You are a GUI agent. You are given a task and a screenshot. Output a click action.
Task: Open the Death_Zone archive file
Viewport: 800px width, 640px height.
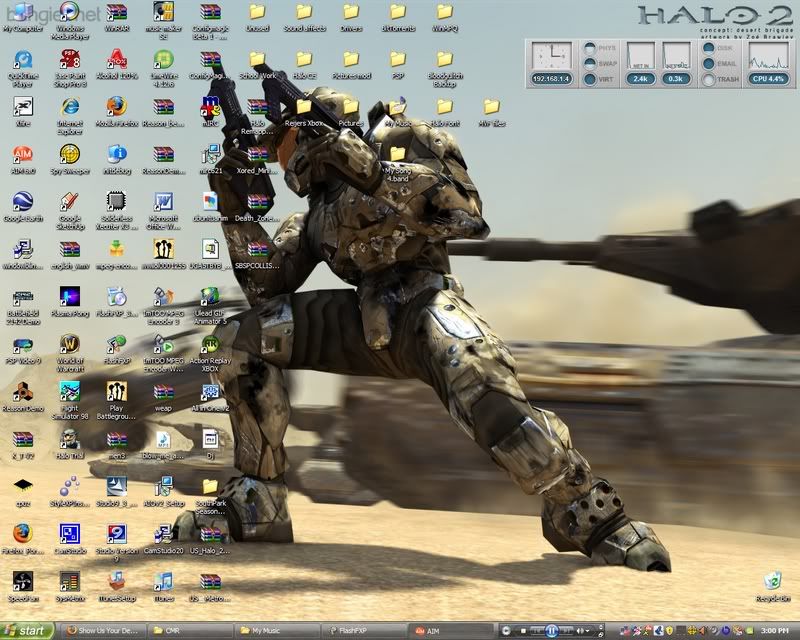(257, 207)
